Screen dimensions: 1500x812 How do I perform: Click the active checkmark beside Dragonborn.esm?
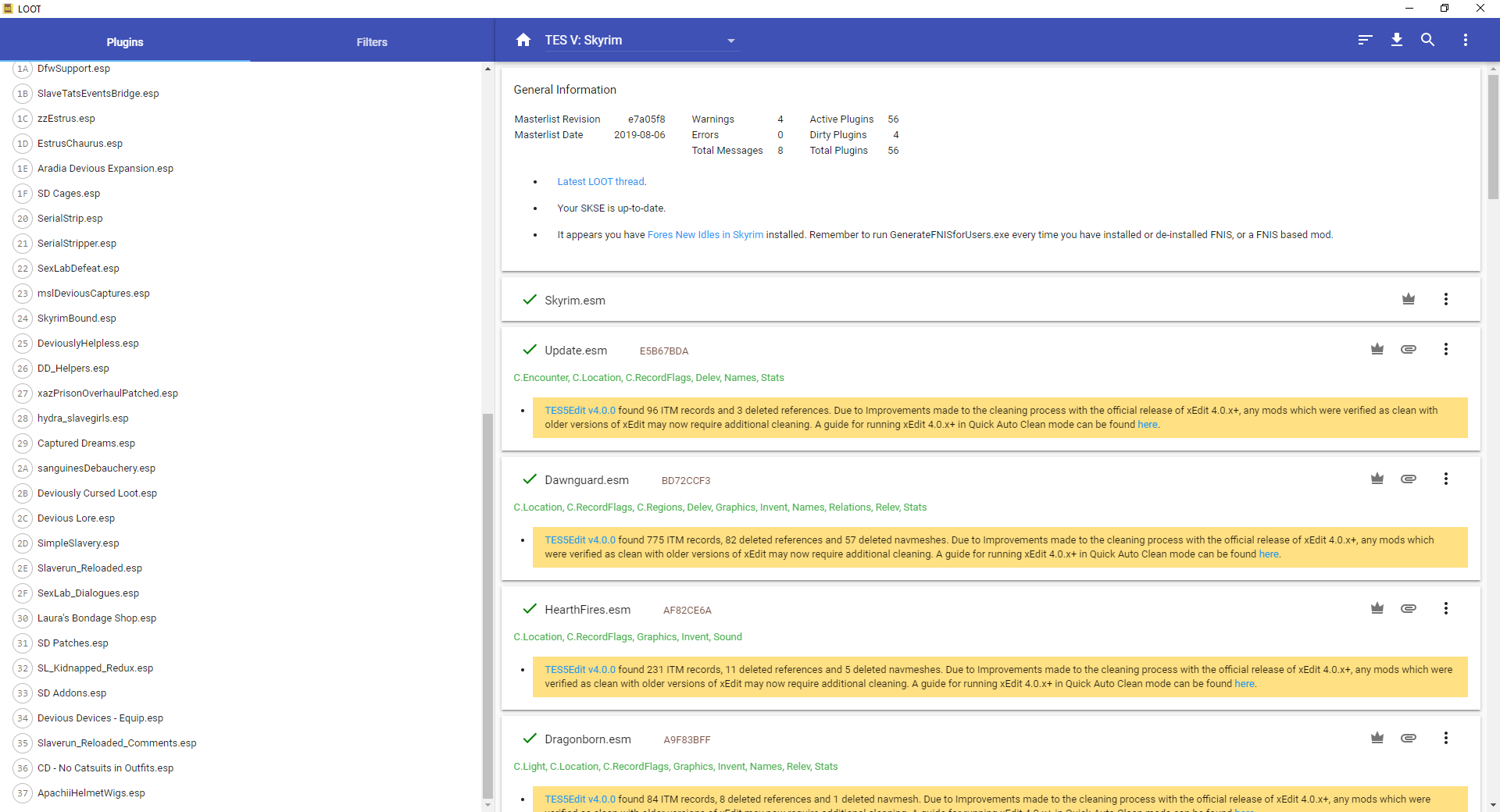(530, 738)
